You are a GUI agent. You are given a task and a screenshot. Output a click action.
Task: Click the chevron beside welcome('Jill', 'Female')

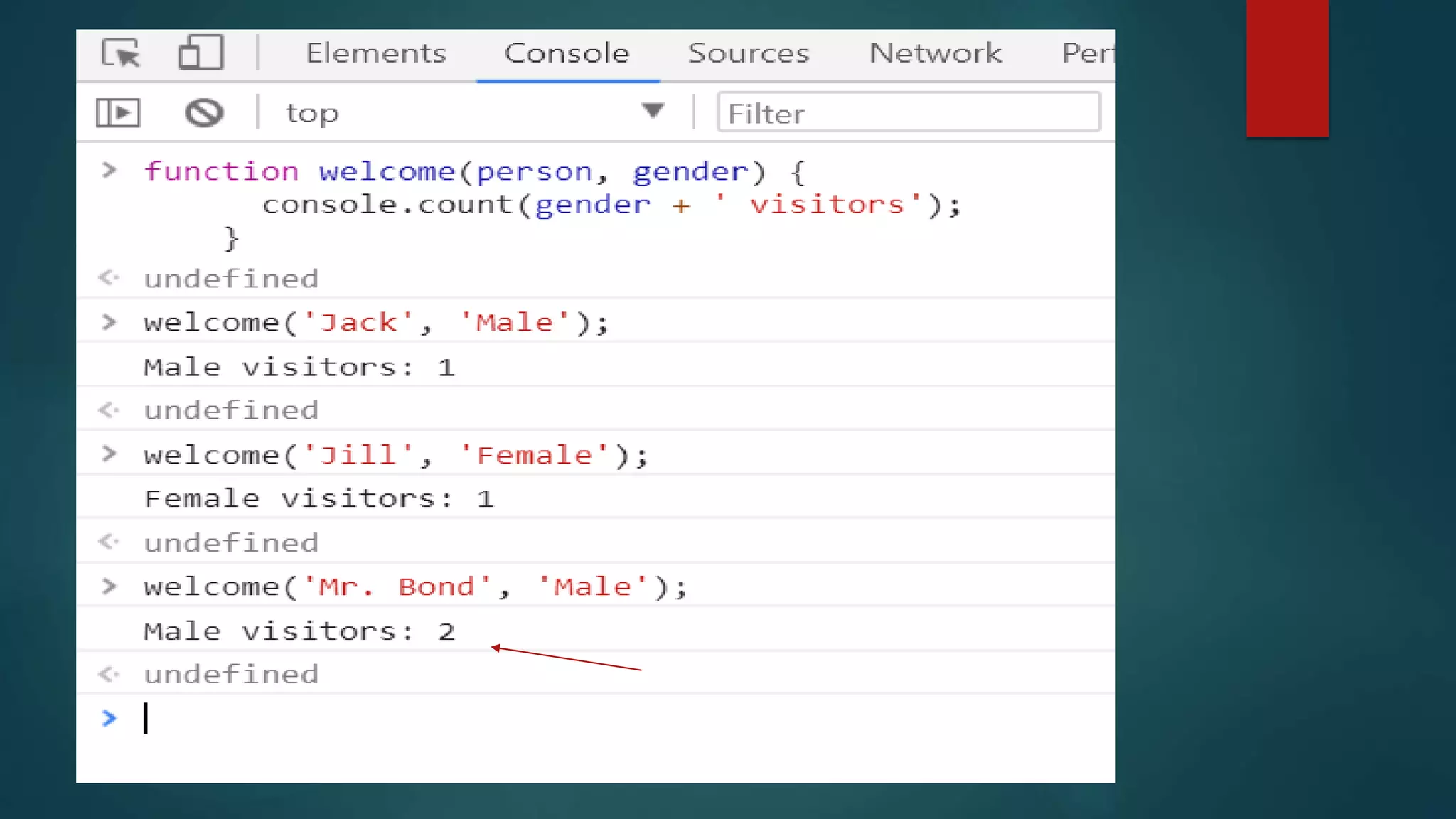[x=109, y=454]
